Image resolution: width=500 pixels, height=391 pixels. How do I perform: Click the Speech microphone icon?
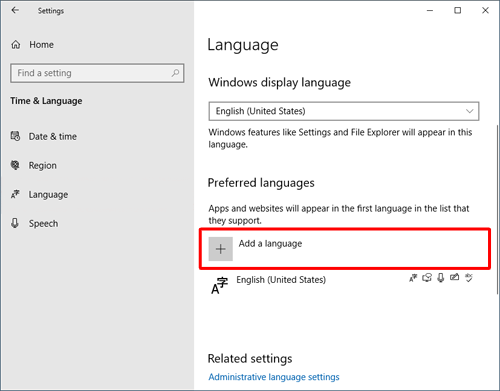[15, 223]
